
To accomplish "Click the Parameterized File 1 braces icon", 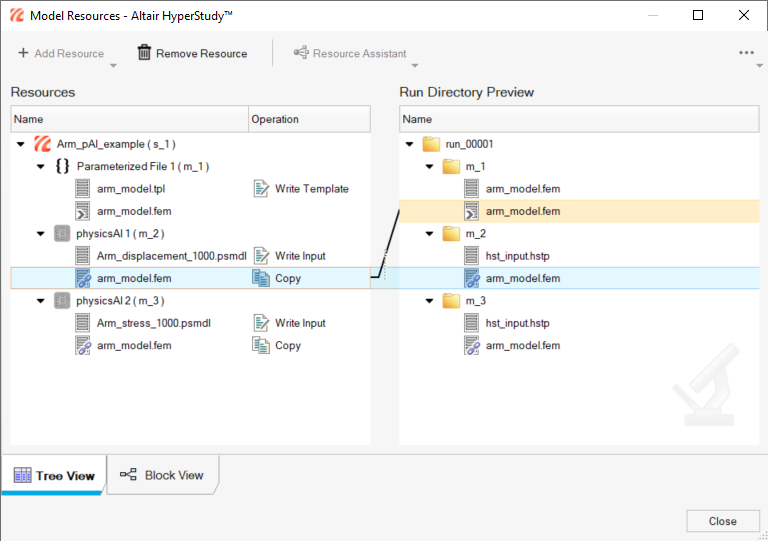I will click(x=62, y=166).
